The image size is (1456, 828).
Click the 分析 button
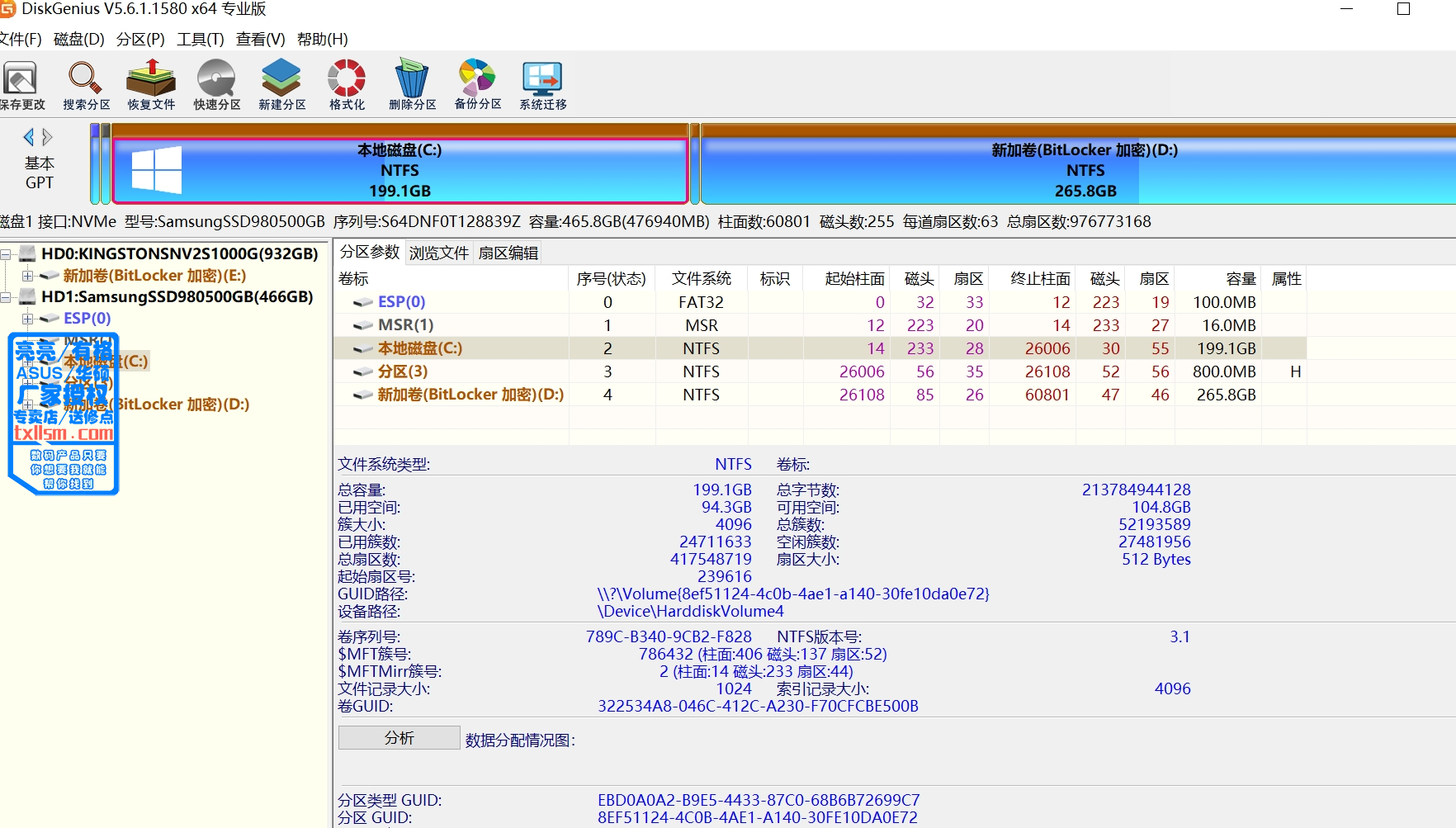(399, 737)
